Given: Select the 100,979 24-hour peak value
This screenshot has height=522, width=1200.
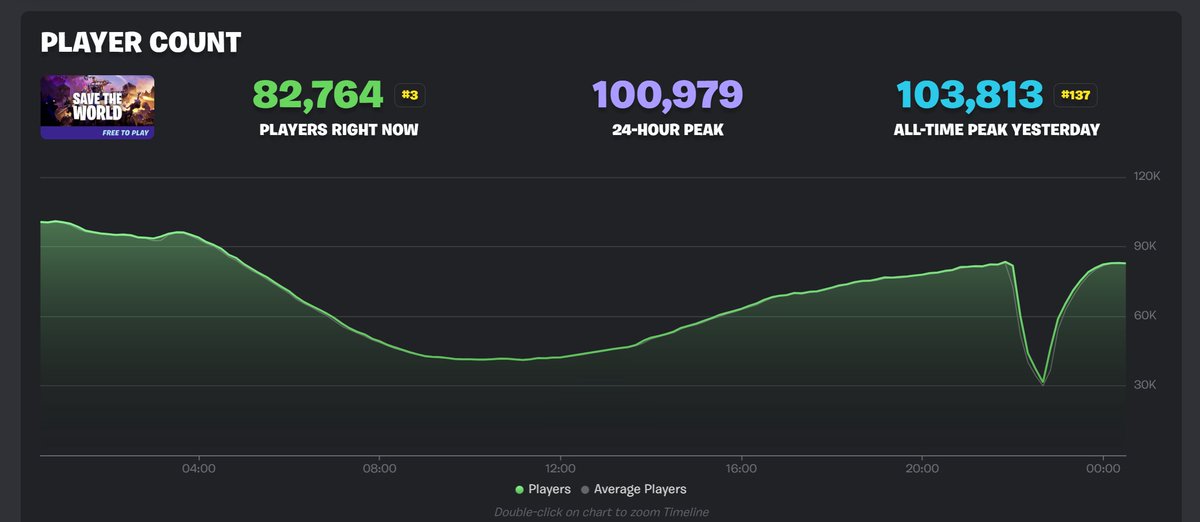Looking at the screenshot, I should click(668, 95).
